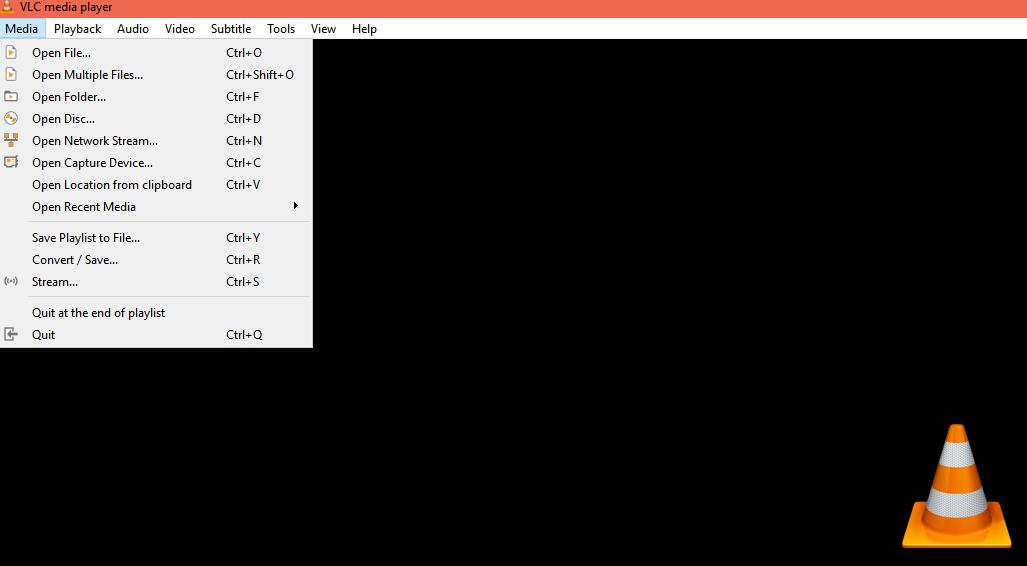Click the Open Multiple Files icon
1027x566 pixels.
[x=10, y=75]
